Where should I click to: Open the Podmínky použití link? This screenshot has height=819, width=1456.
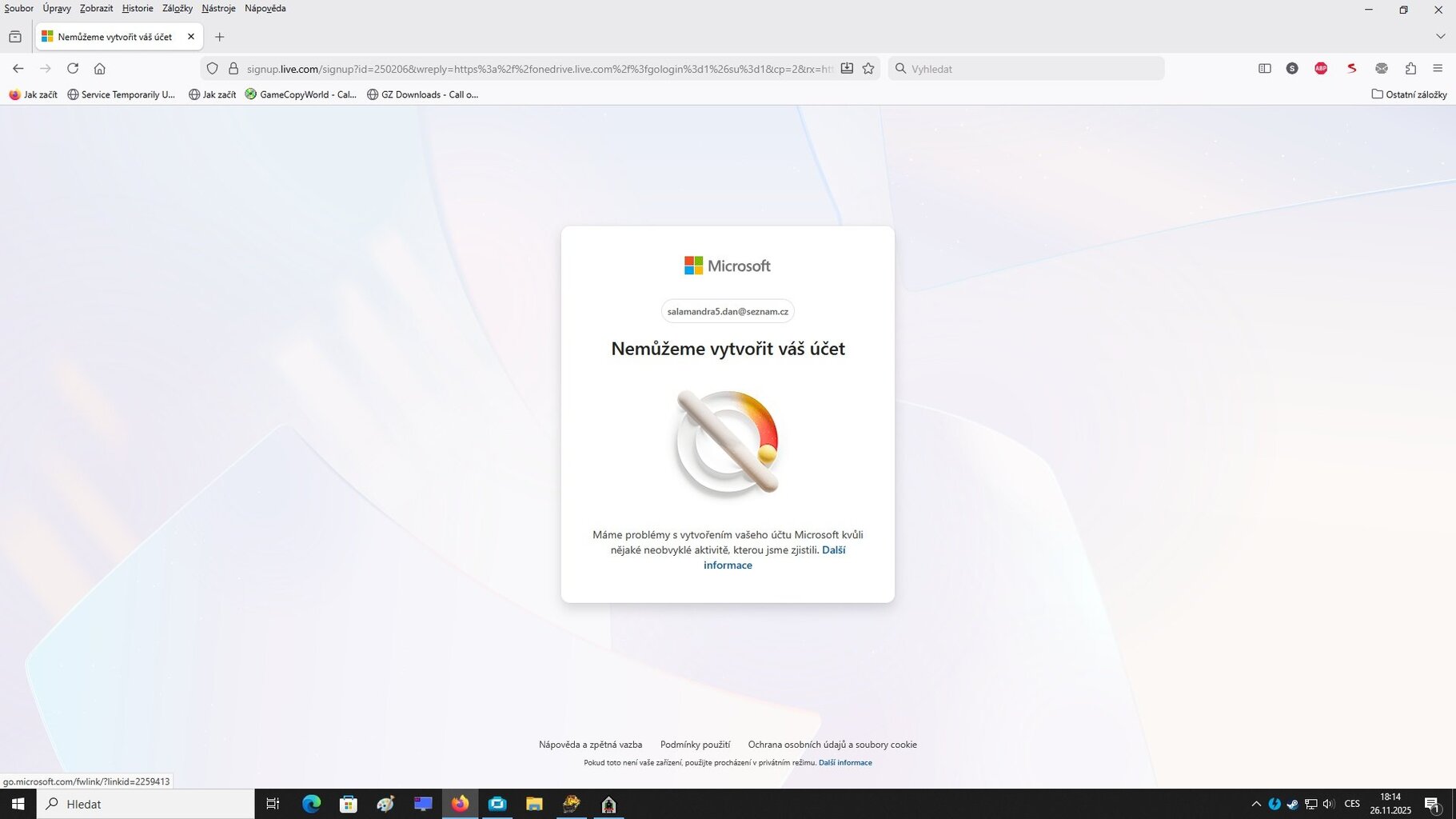click(695, 745)
